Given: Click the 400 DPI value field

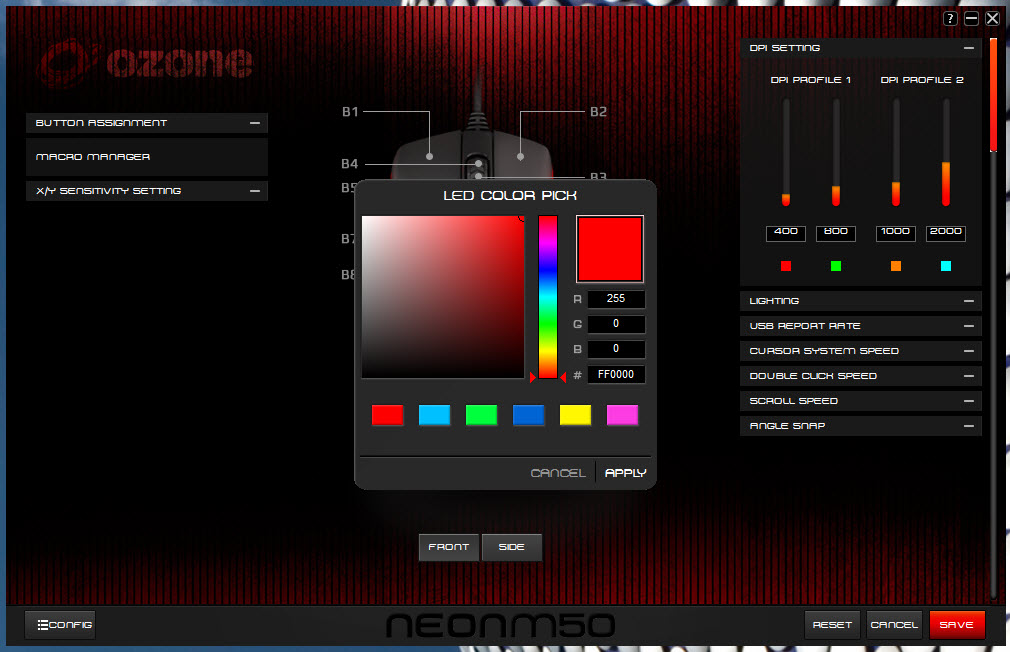Looking at the screenshot, I should (786, 232).
